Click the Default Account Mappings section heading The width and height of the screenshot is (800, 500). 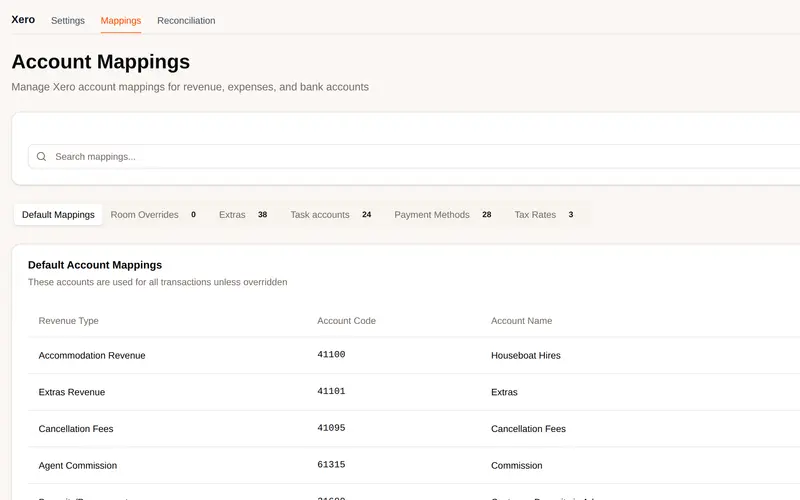click(95, 265)
